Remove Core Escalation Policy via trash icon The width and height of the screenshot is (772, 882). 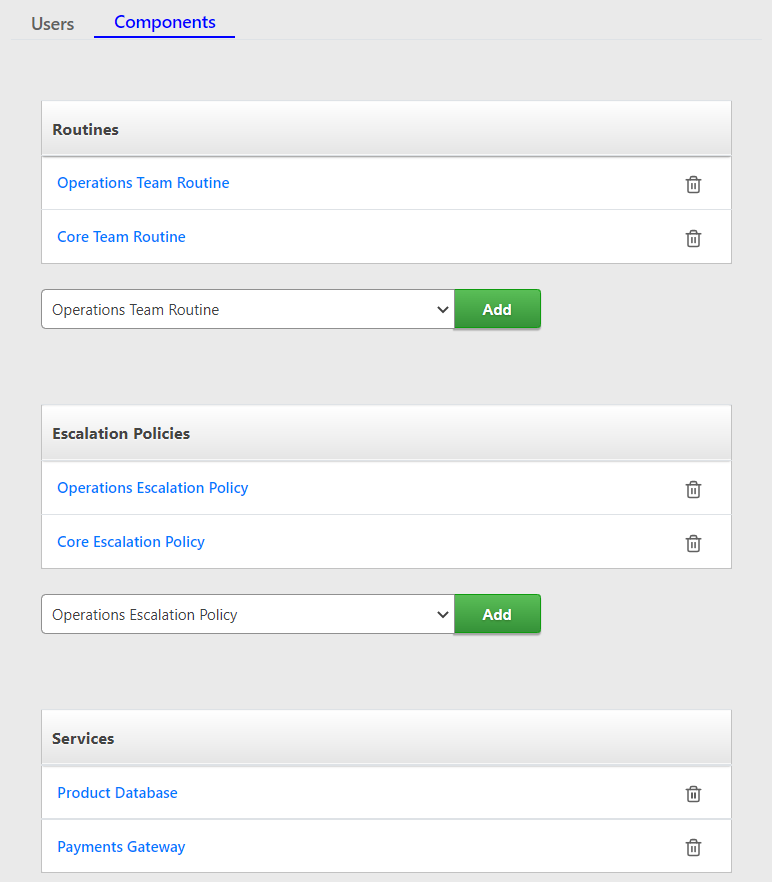click(x=693, y=543)
